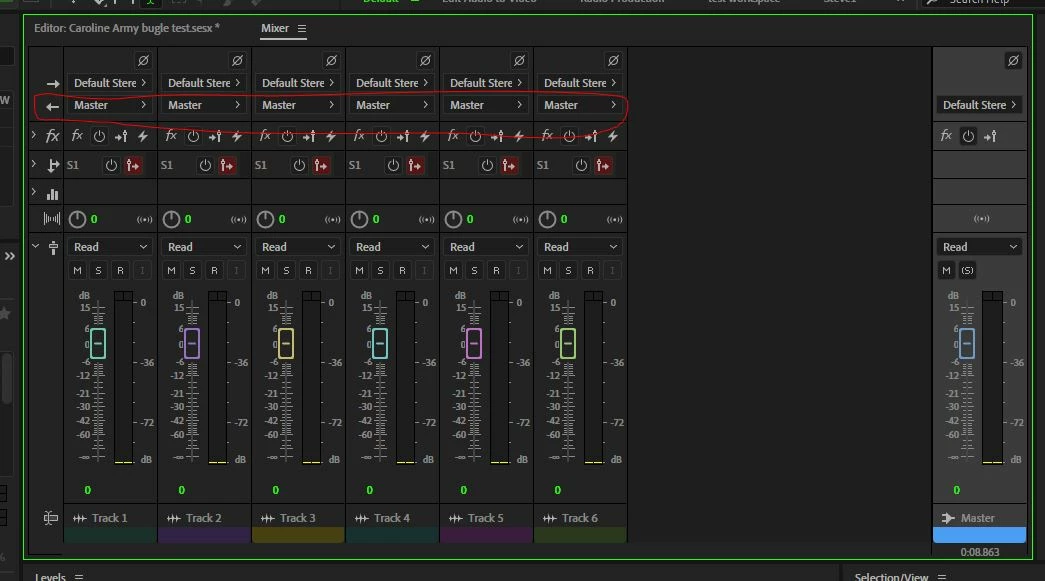Select the Editor Caroline Army bugle test tab
This screenshot has width=1045, height=581.
tap(127, 28)
